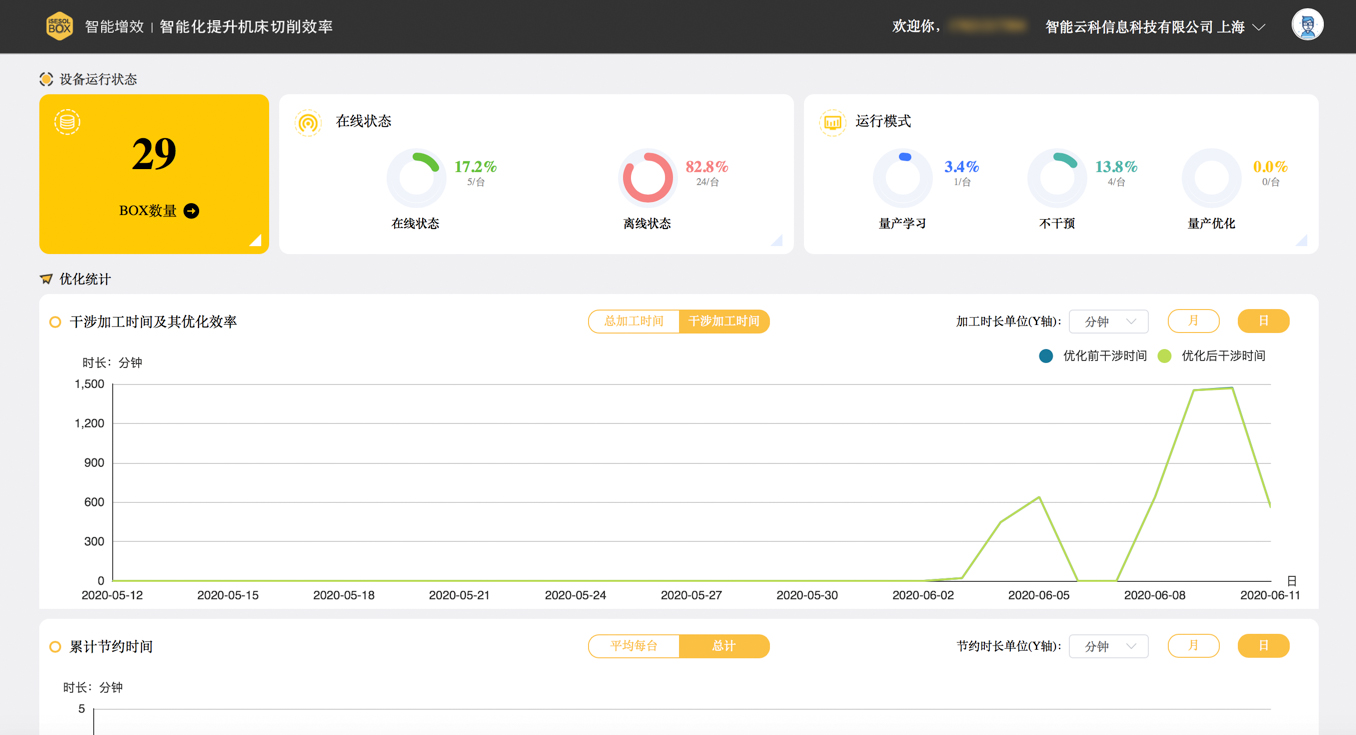The height and width of the screenshot is (735, 1356).
Task: Click the red 离线状态 donut chart
Action: (647, 178)
